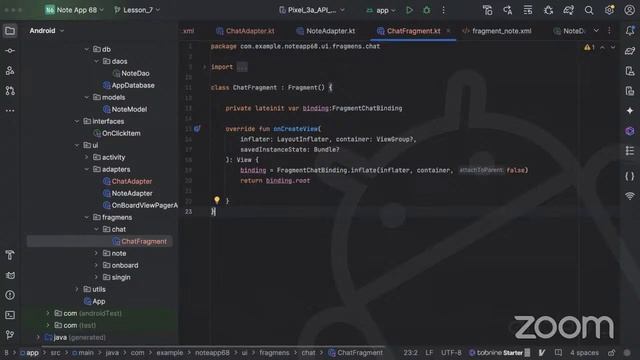Open the app run configuration dropdown
Image resolution: width=640 pixels, height=360 pixels.
coord(381,10)
